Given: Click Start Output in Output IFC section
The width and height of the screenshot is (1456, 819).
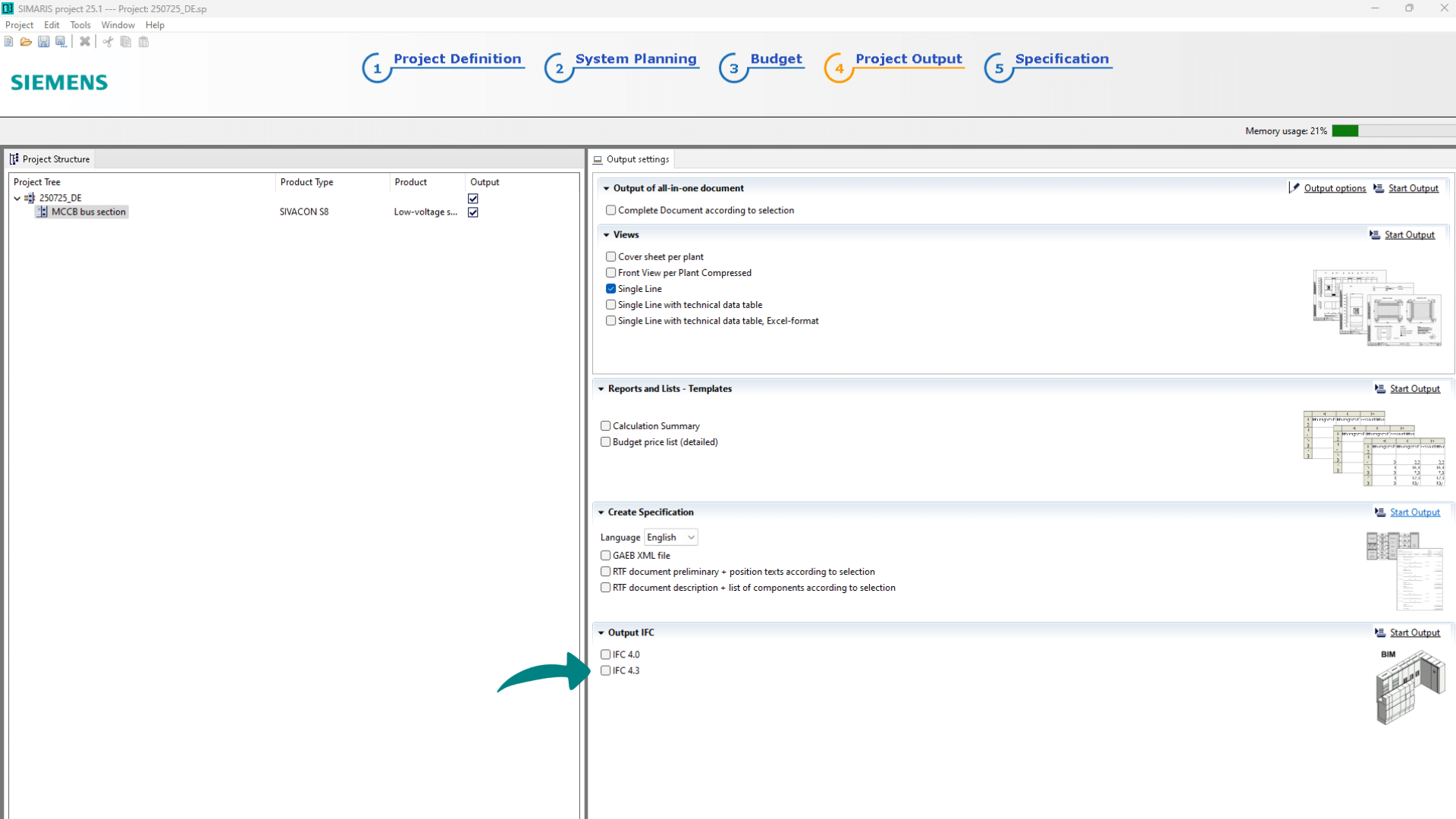Looking at the screenshot, I should (1414, 633).
